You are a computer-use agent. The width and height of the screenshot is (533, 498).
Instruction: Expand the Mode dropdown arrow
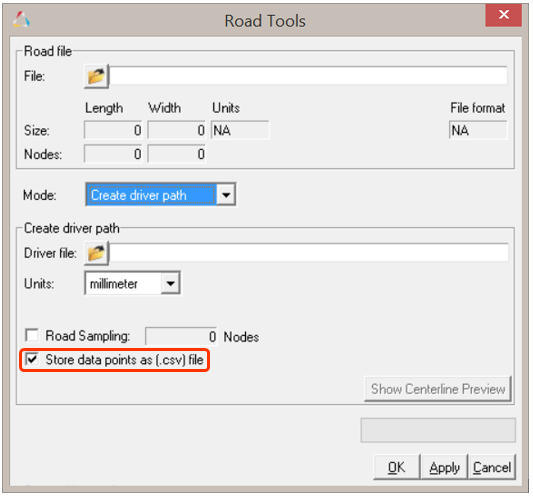point(226,195)
